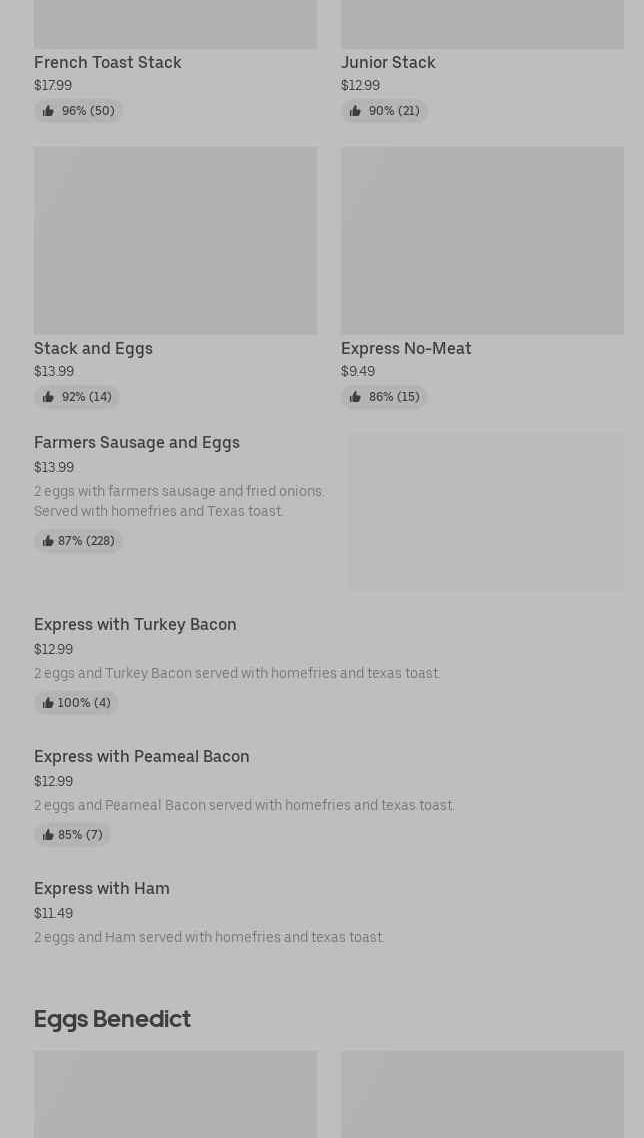Click thumbs-up icon for Express with Peameal Bacon
This screenshot has height=1138, width=644.
click(48, 835)
